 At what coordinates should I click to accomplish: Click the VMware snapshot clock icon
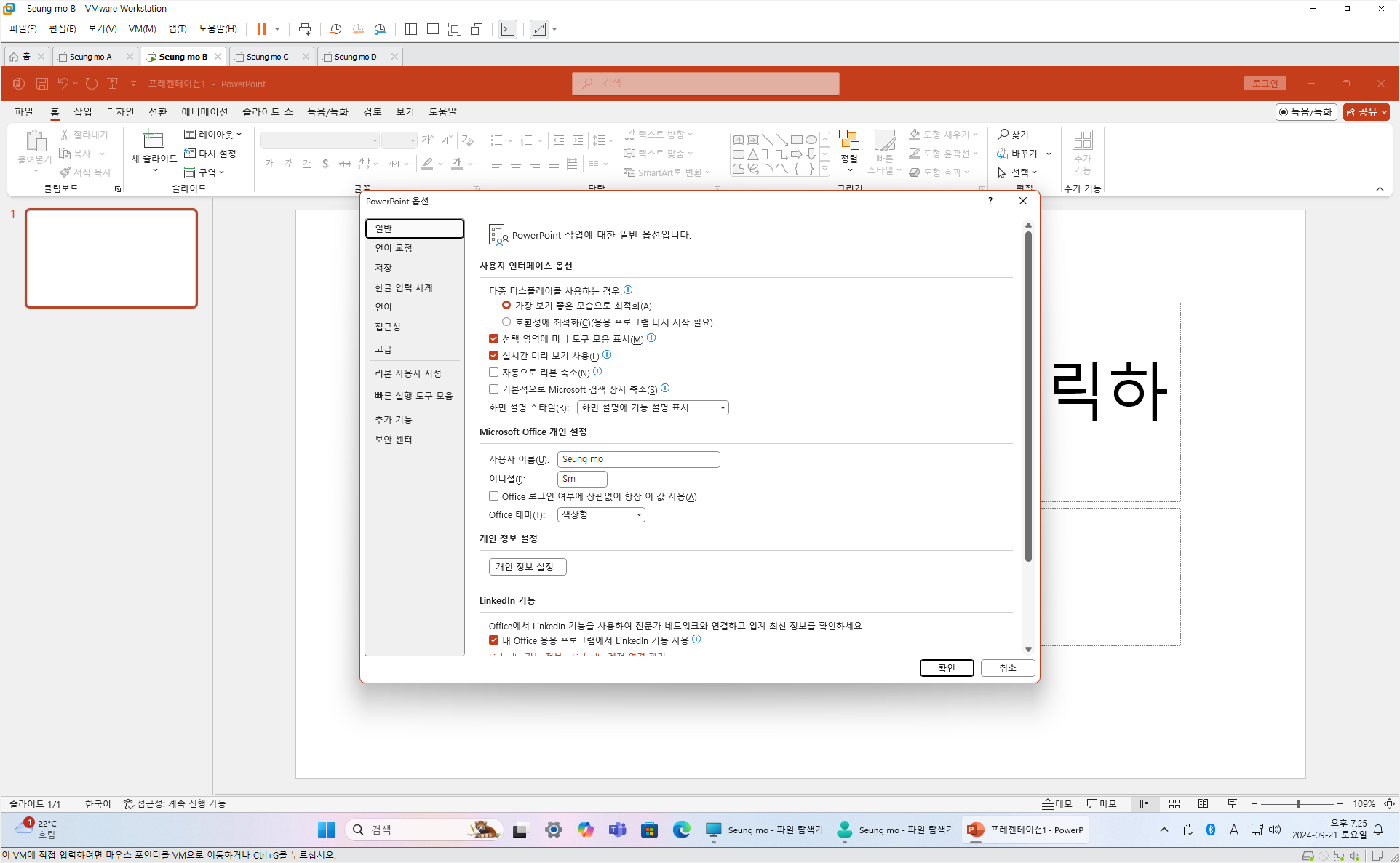click(x=335, y=29)
